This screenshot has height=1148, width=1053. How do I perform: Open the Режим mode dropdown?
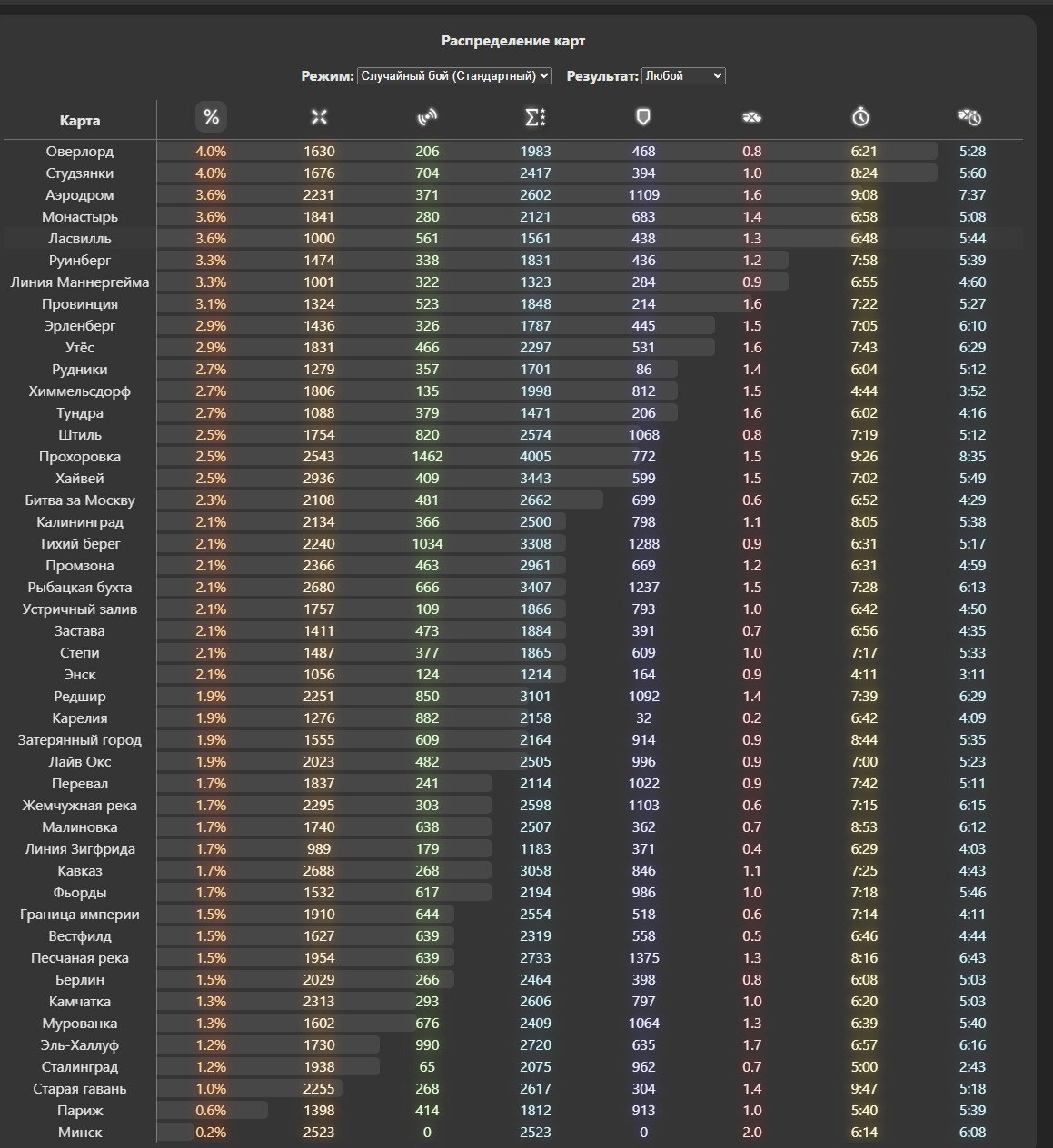click(x=454, y=76)
